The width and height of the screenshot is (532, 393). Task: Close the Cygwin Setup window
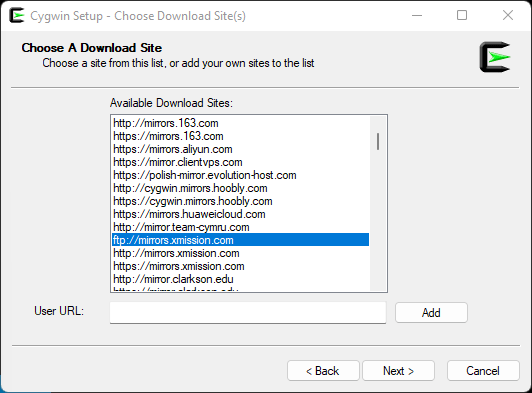pyautogui.click(x=508, y=15)
